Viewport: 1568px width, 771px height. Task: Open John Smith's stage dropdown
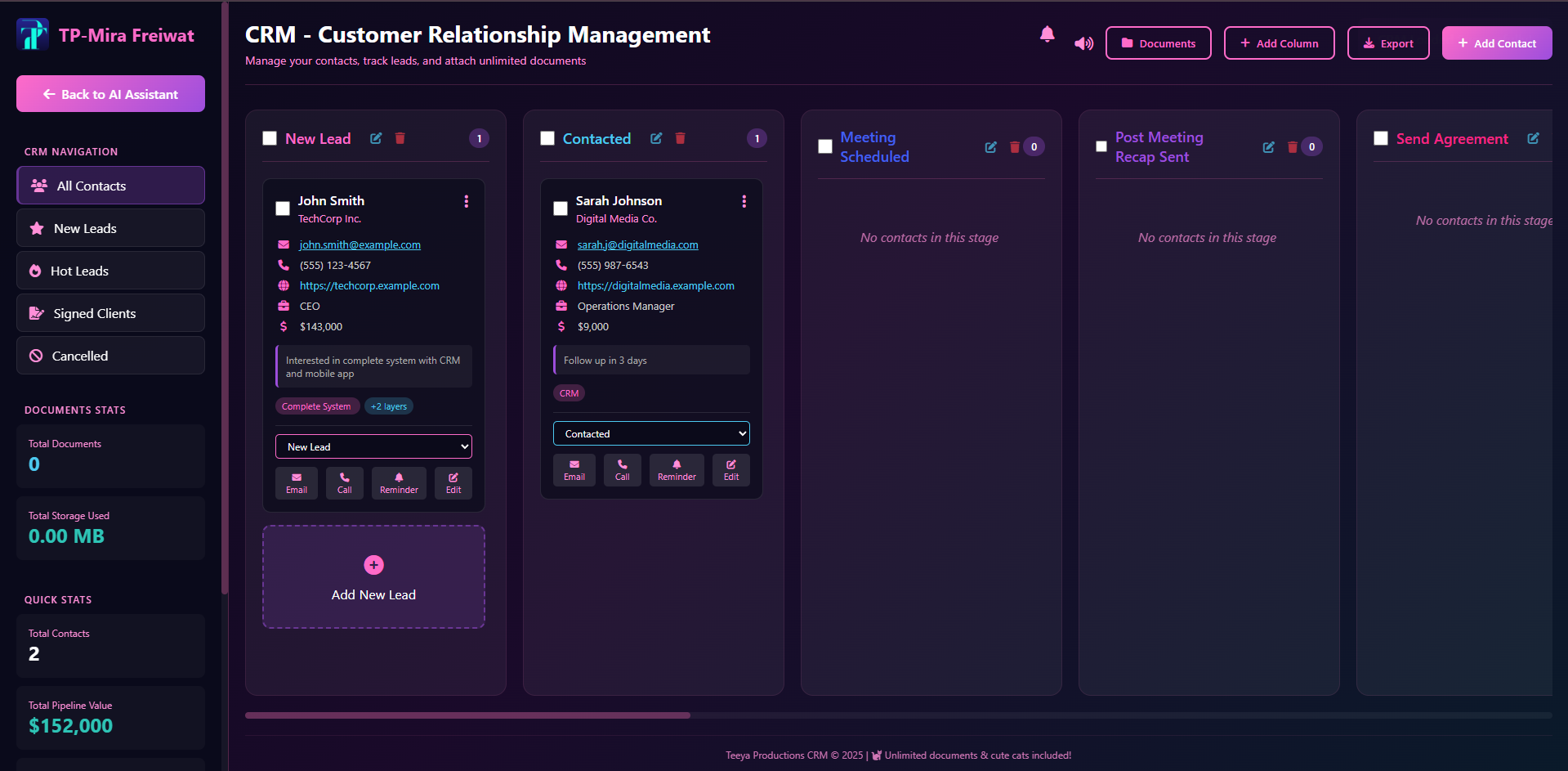click(x=373, y=446)
